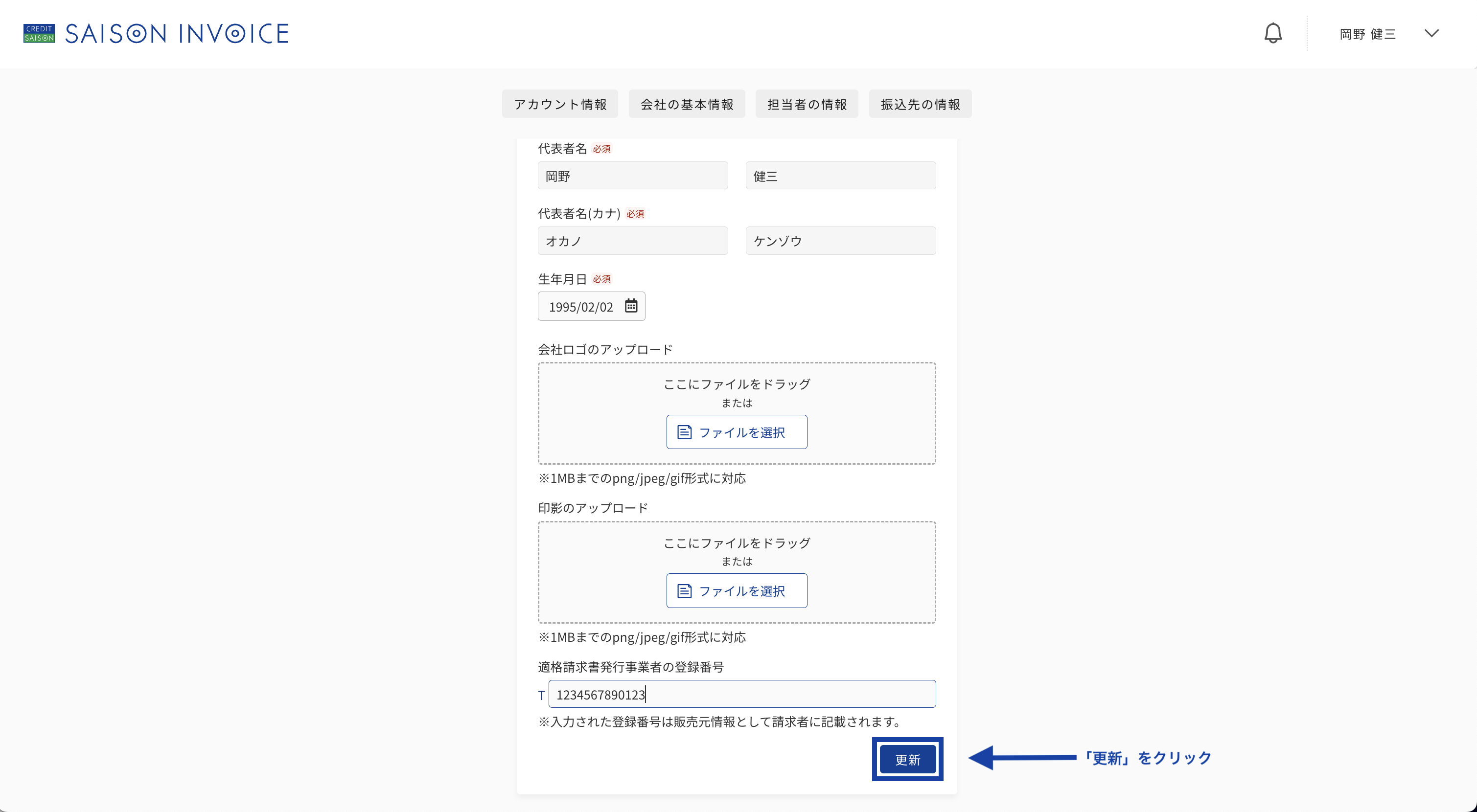Click the 適格請求書発行事業者の登録番号 label
The width and height of the screenshot is (1477, 812).
click(631, 667)
